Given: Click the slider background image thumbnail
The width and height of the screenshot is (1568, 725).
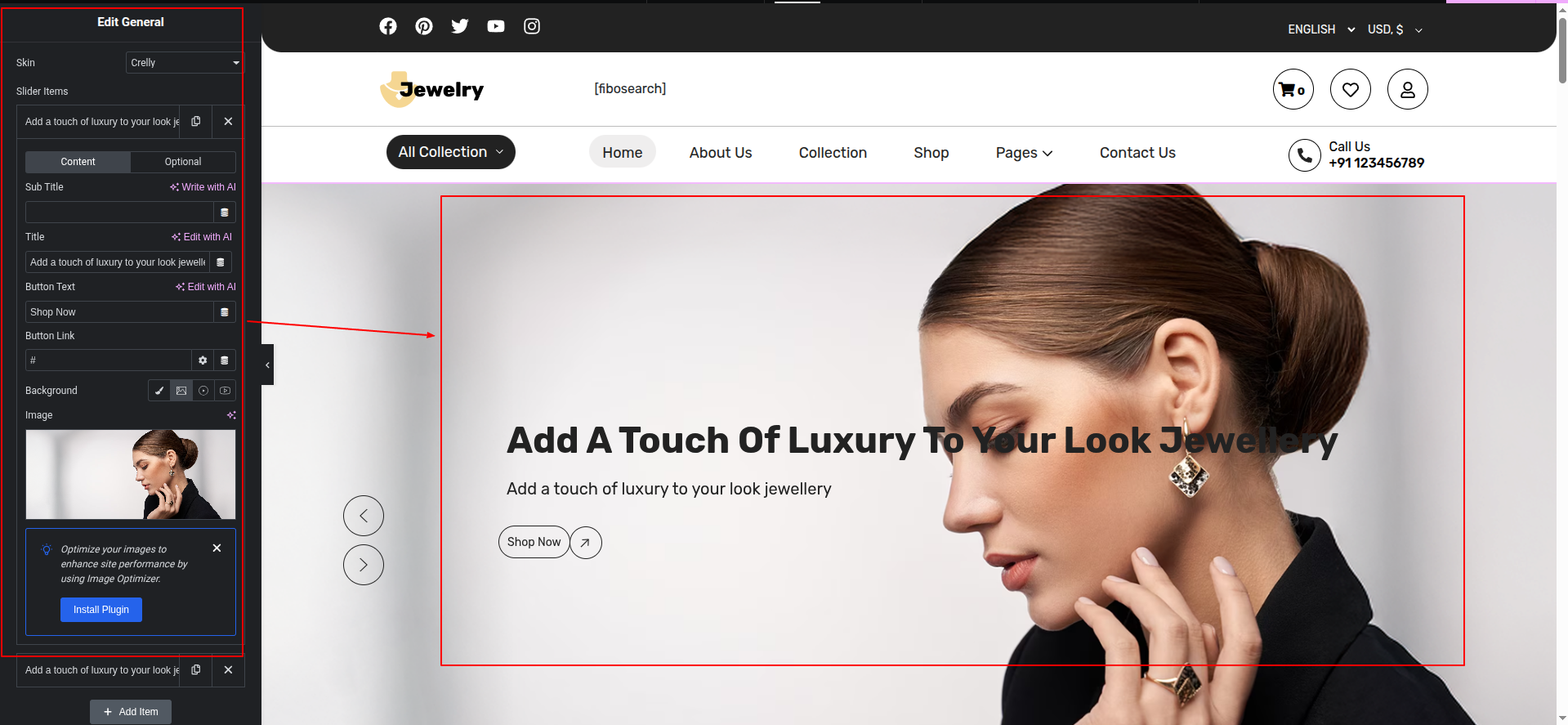Looking at the screenshot, I should pos(131,474).
